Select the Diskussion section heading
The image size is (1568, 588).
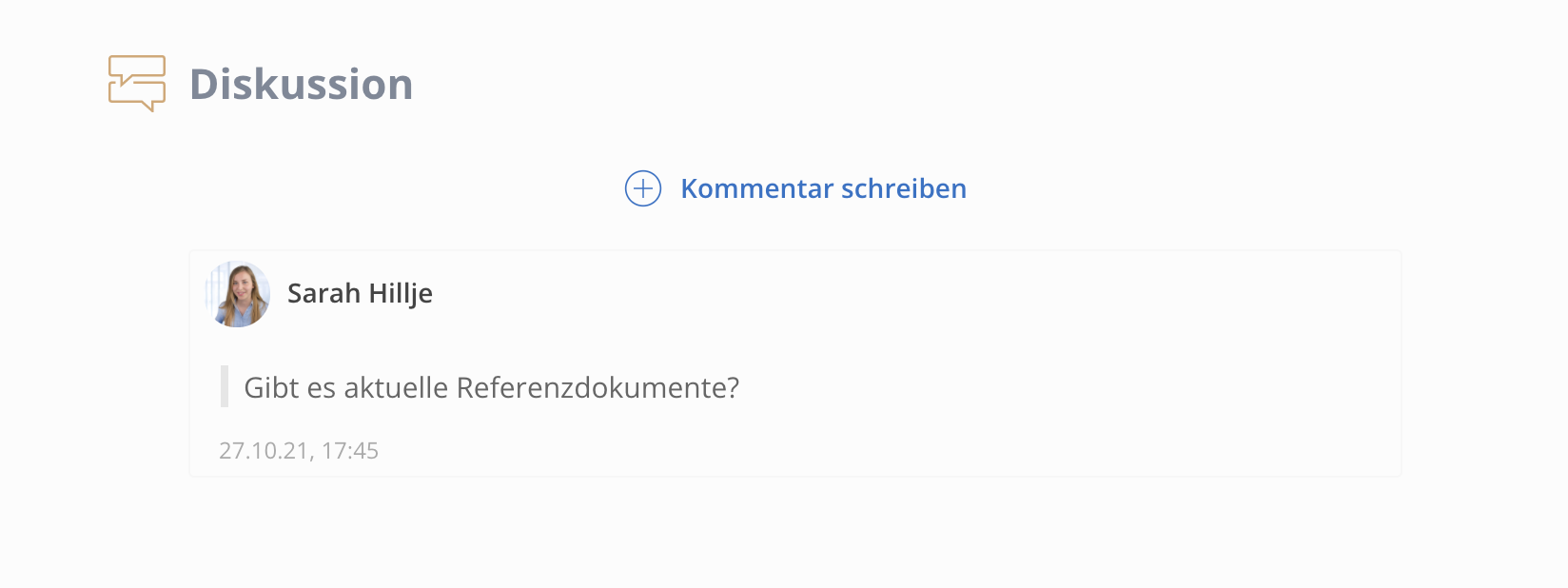(302, 84)
